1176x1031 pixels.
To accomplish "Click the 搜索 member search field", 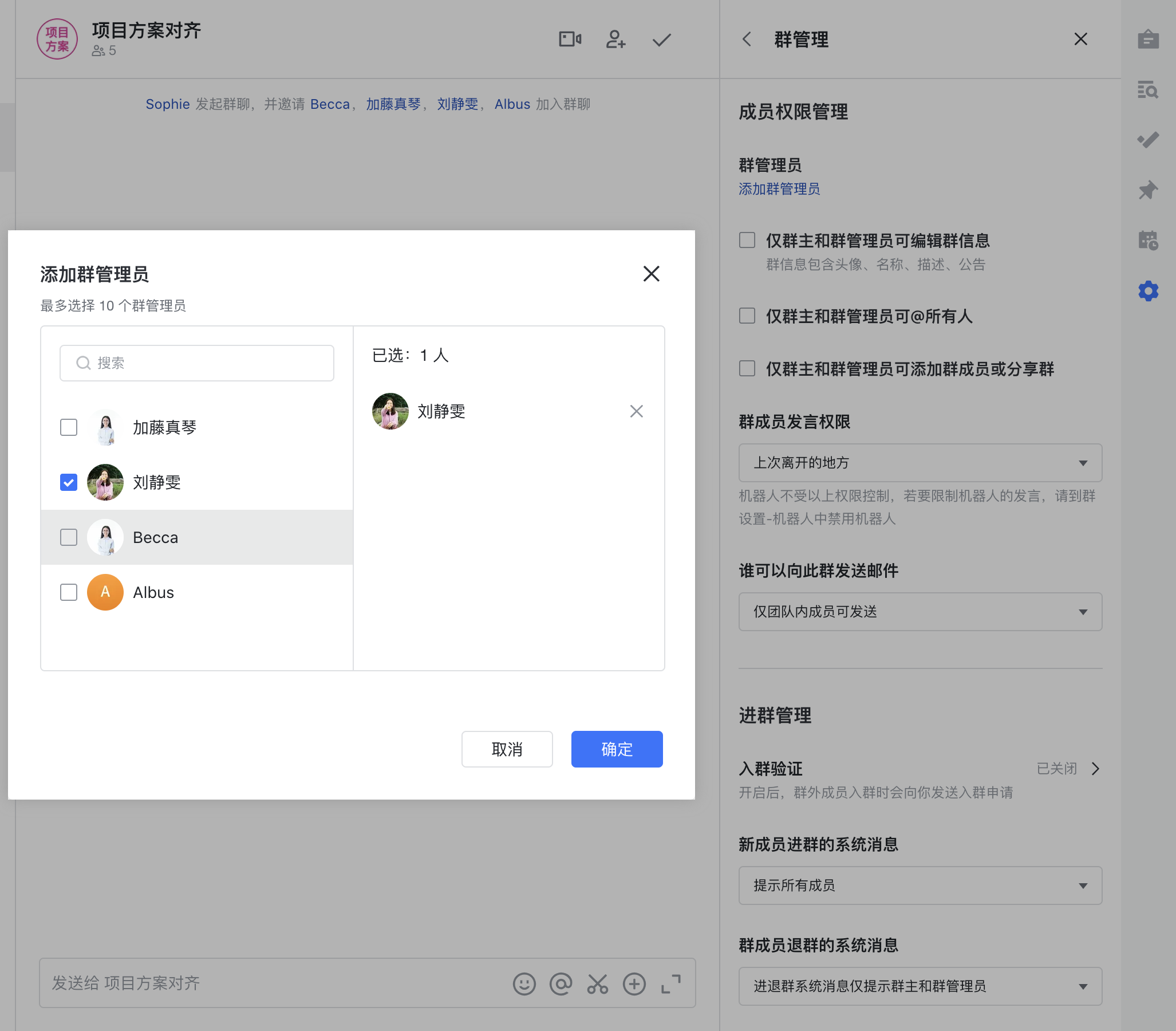I will pyautogui.click(x=197, y=363).
